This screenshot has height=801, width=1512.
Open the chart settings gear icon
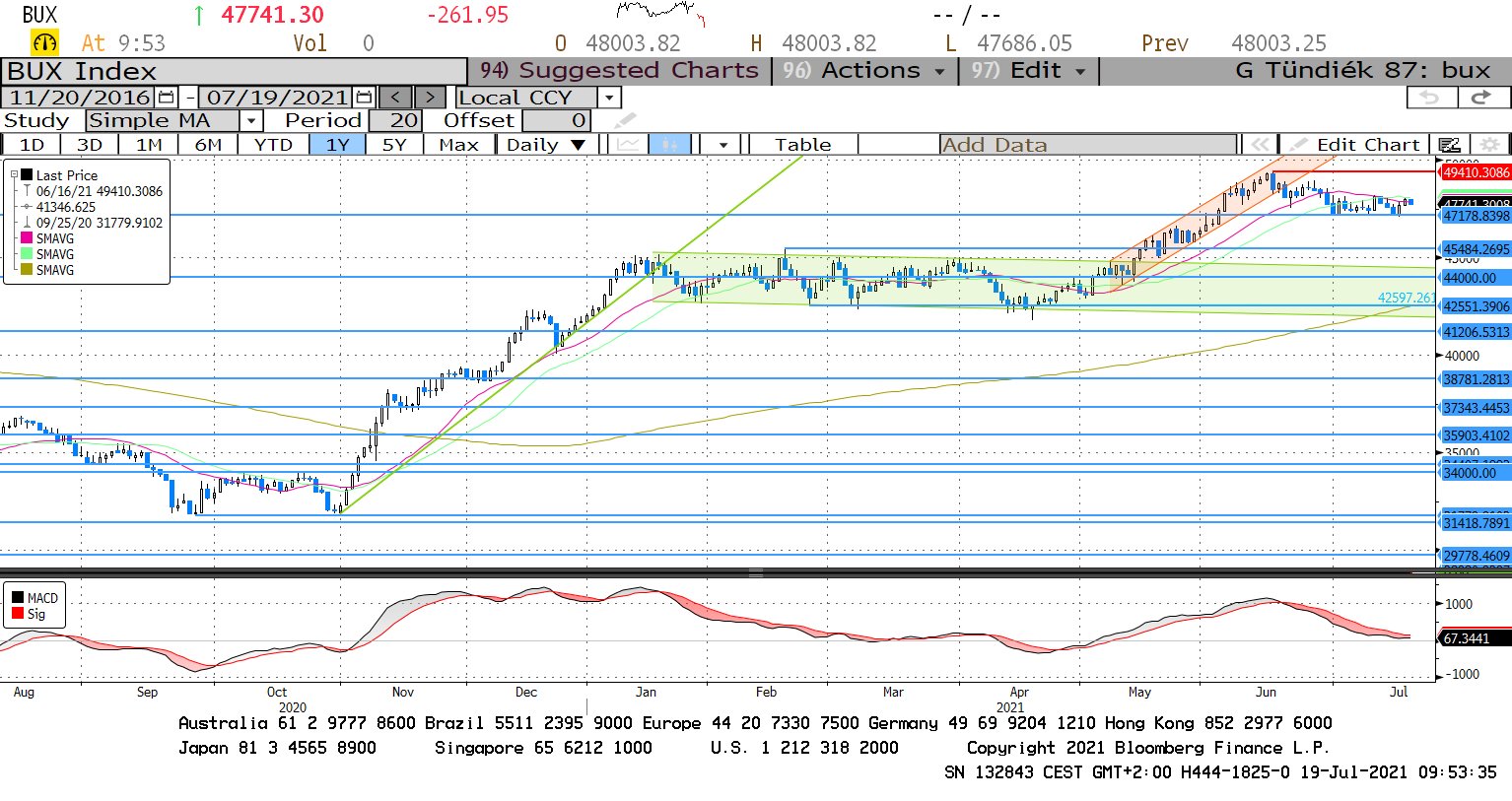(x=1489, y=145)
